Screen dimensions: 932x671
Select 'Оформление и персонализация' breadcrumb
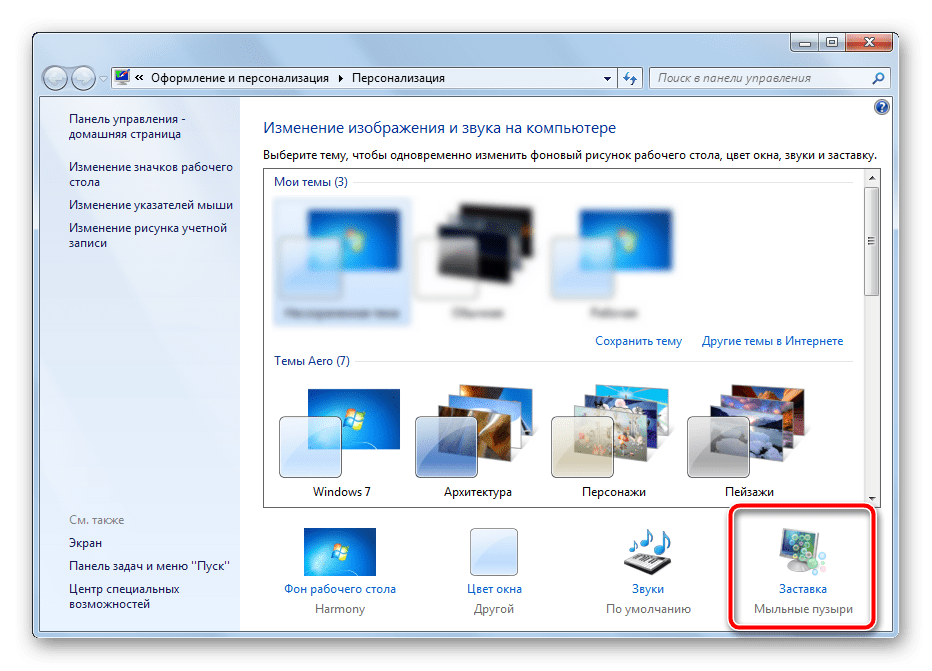coord(240,78)
